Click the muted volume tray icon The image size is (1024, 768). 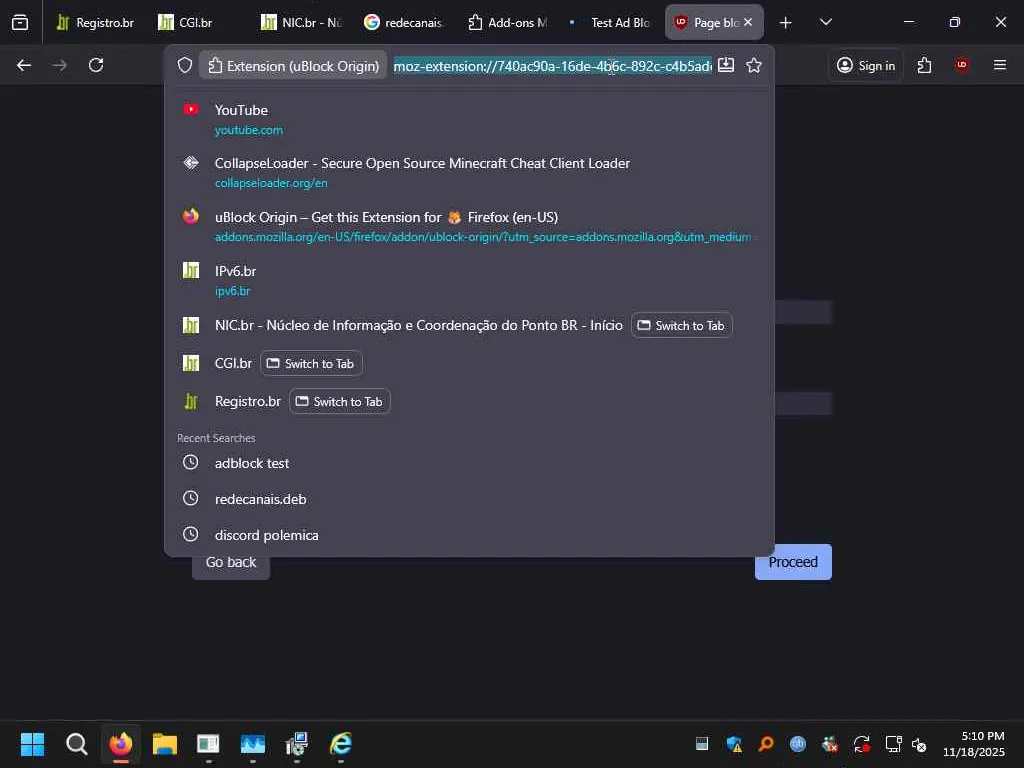pyautogui.click(x=919, y=744)
